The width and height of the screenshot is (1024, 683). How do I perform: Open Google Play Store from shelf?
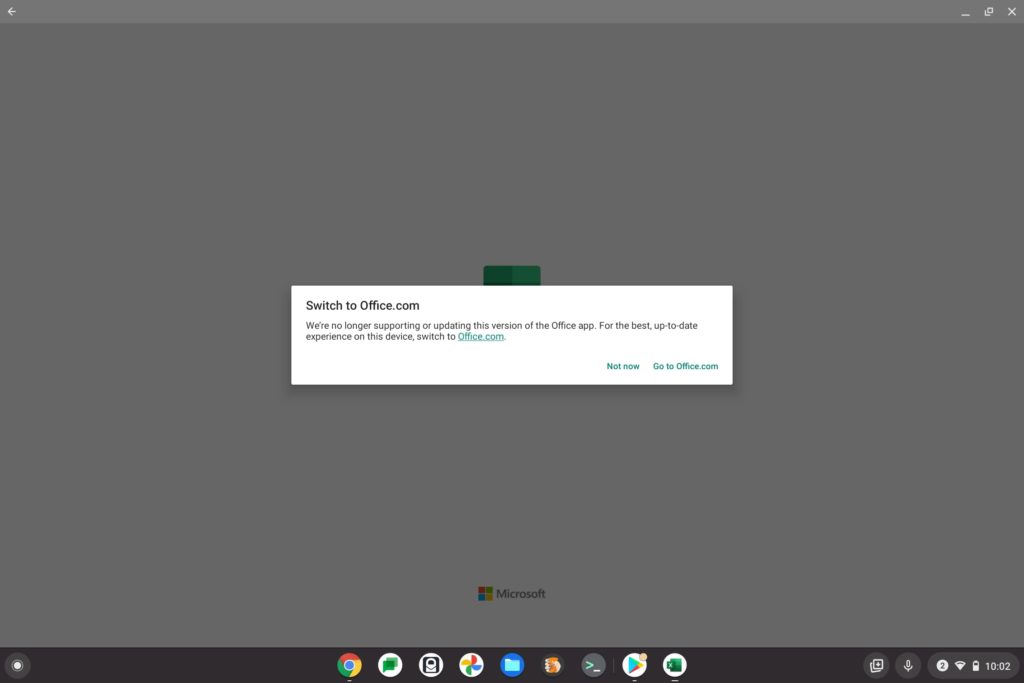634,665
